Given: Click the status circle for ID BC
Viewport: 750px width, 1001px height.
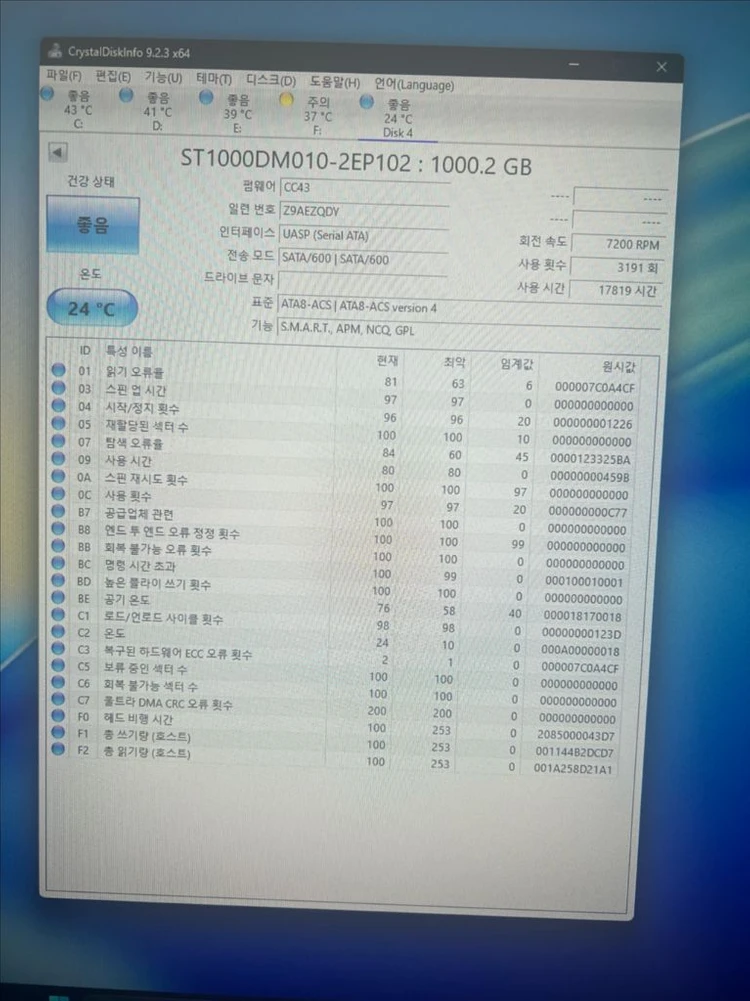Looking at the screenshot, I should click(x=58, y=563).
